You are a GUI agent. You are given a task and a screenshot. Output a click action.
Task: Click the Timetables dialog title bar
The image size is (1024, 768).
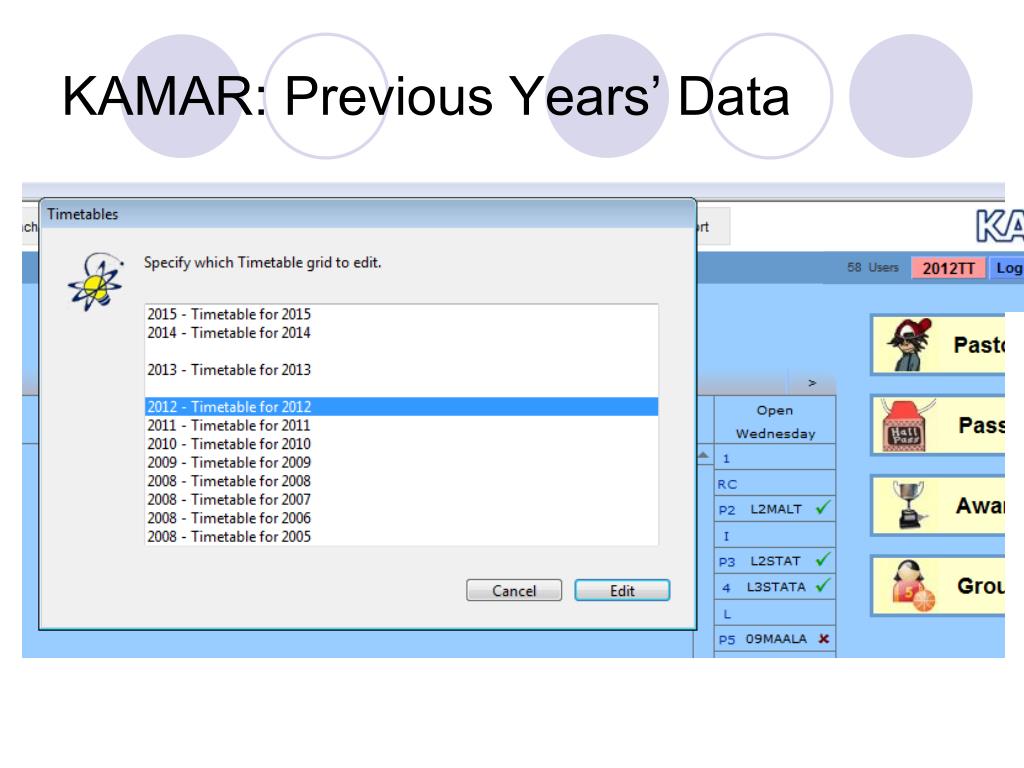point(368,214)
